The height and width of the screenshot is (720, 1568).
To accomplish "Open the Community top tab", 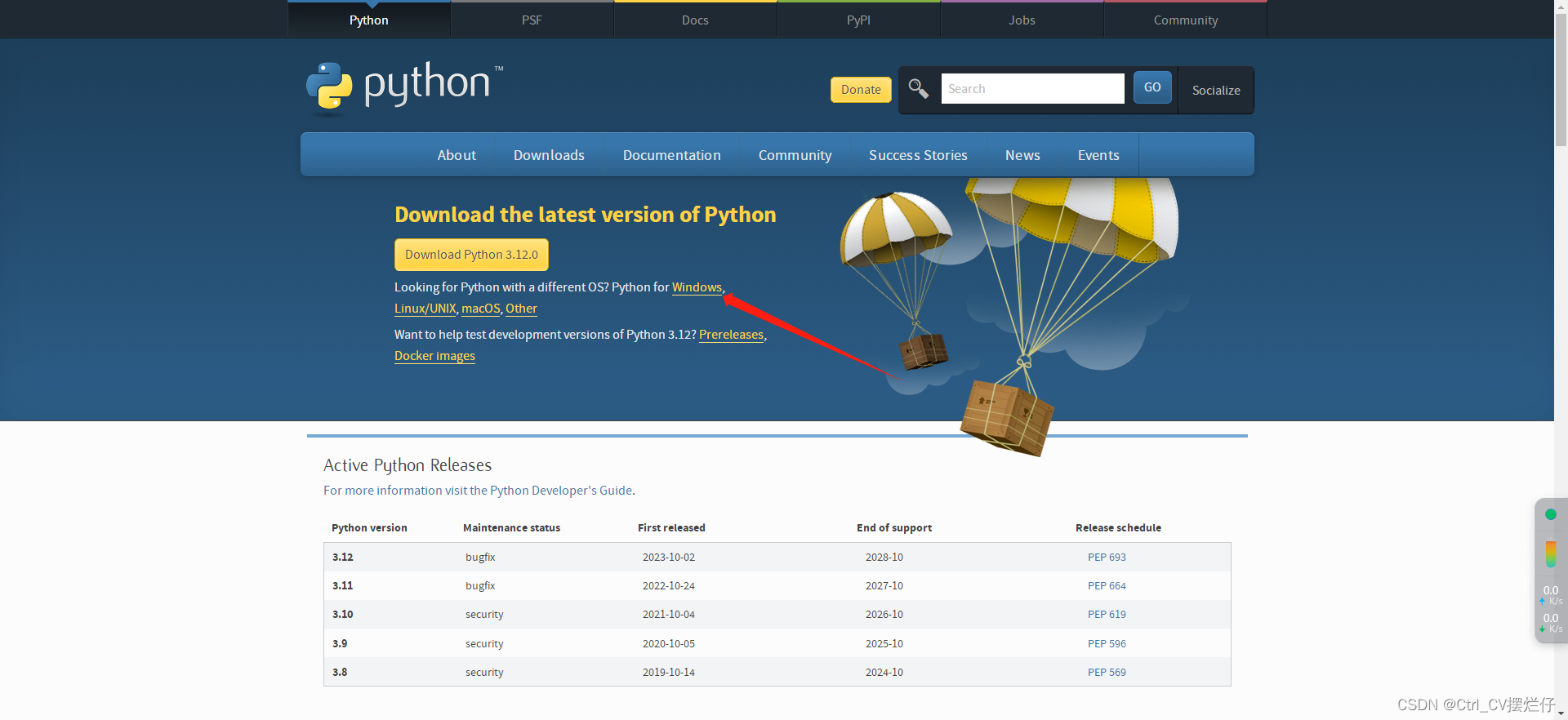I will (x=1186, y=20).
